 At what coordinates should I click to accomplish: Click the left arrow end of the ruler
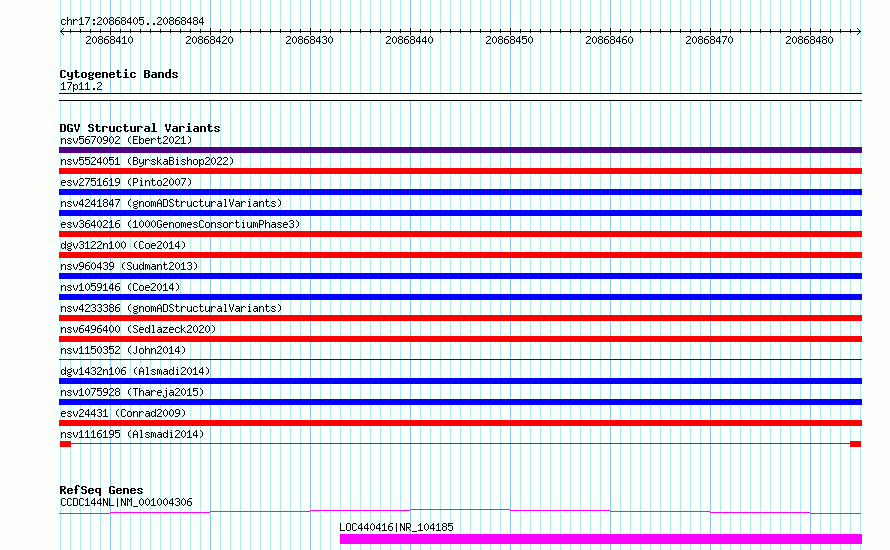[62, 32]
